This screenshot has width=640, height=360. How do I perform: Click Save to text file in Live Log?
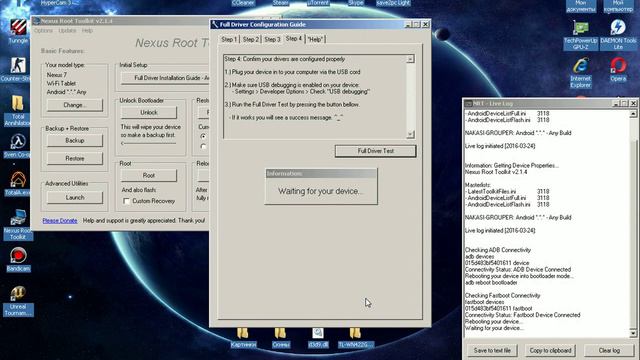click(492, 350)
